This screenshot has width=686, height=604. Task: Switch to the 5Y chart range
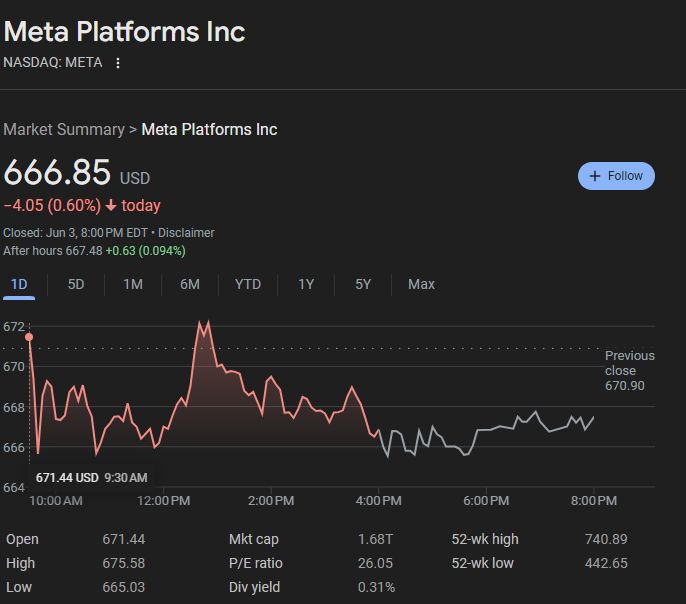point(363,284)
